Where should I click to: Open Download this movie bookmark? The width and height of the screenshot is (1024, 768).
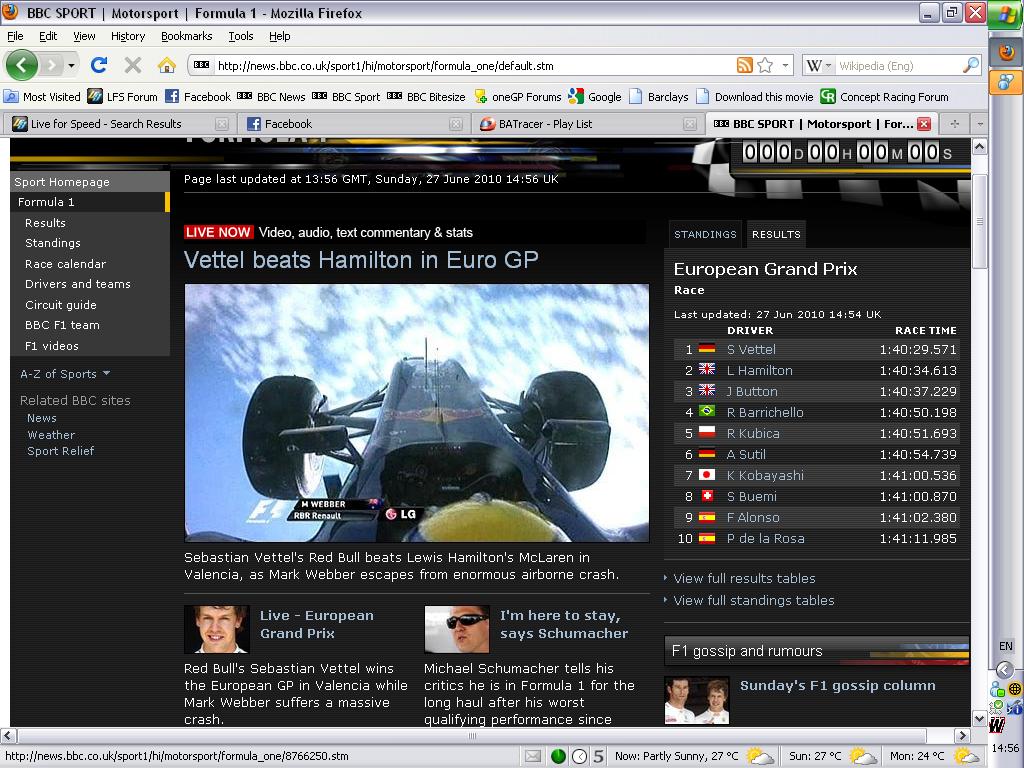(754, 97)
